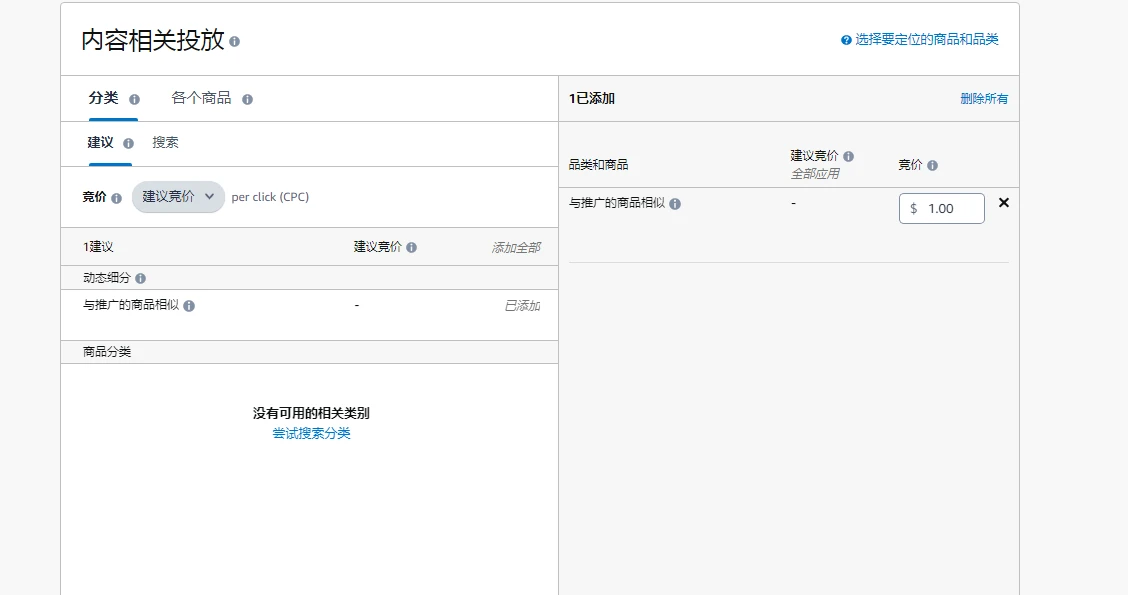Image resolution: width=1128 pixels, height=595 pixels.
Task: Click 删除所有 to remove all targets
Action: click(x=984, y=99)
